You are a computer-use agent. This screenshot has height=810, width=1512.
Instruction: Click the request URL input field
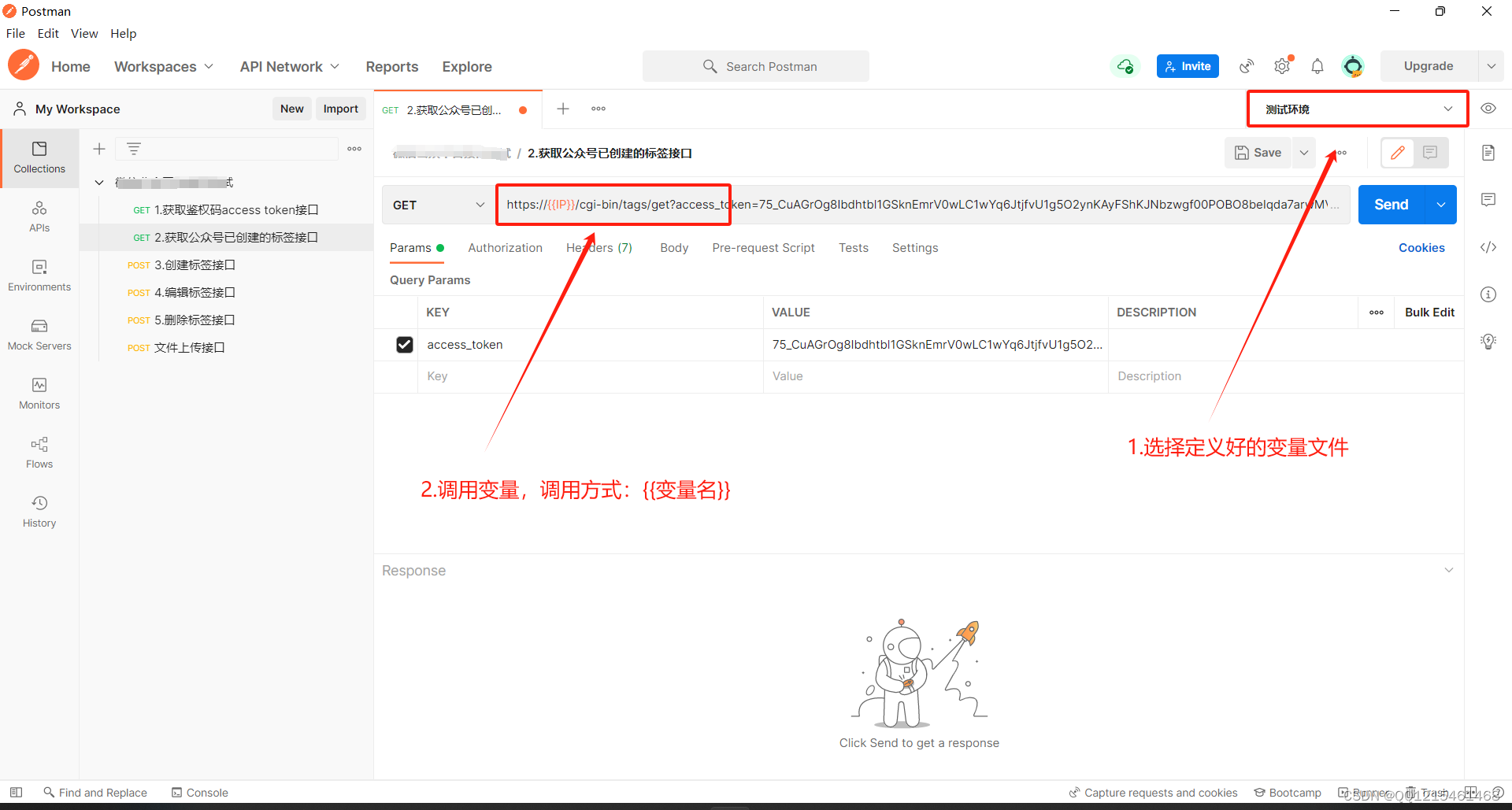[x=923, y=205]
